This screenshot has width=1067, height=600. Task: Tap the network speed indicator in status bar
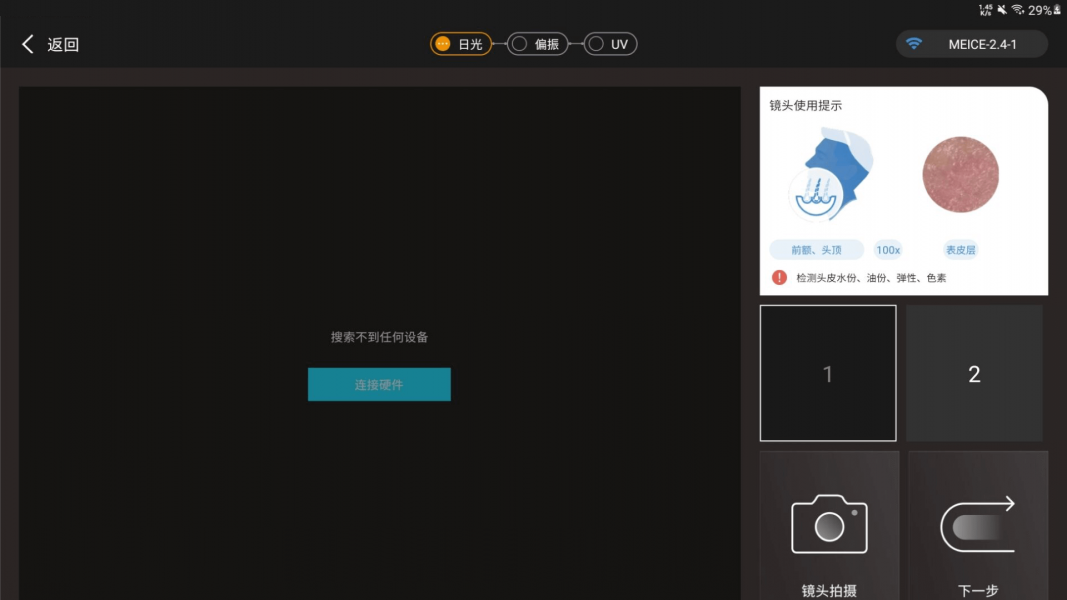(985, 10)
